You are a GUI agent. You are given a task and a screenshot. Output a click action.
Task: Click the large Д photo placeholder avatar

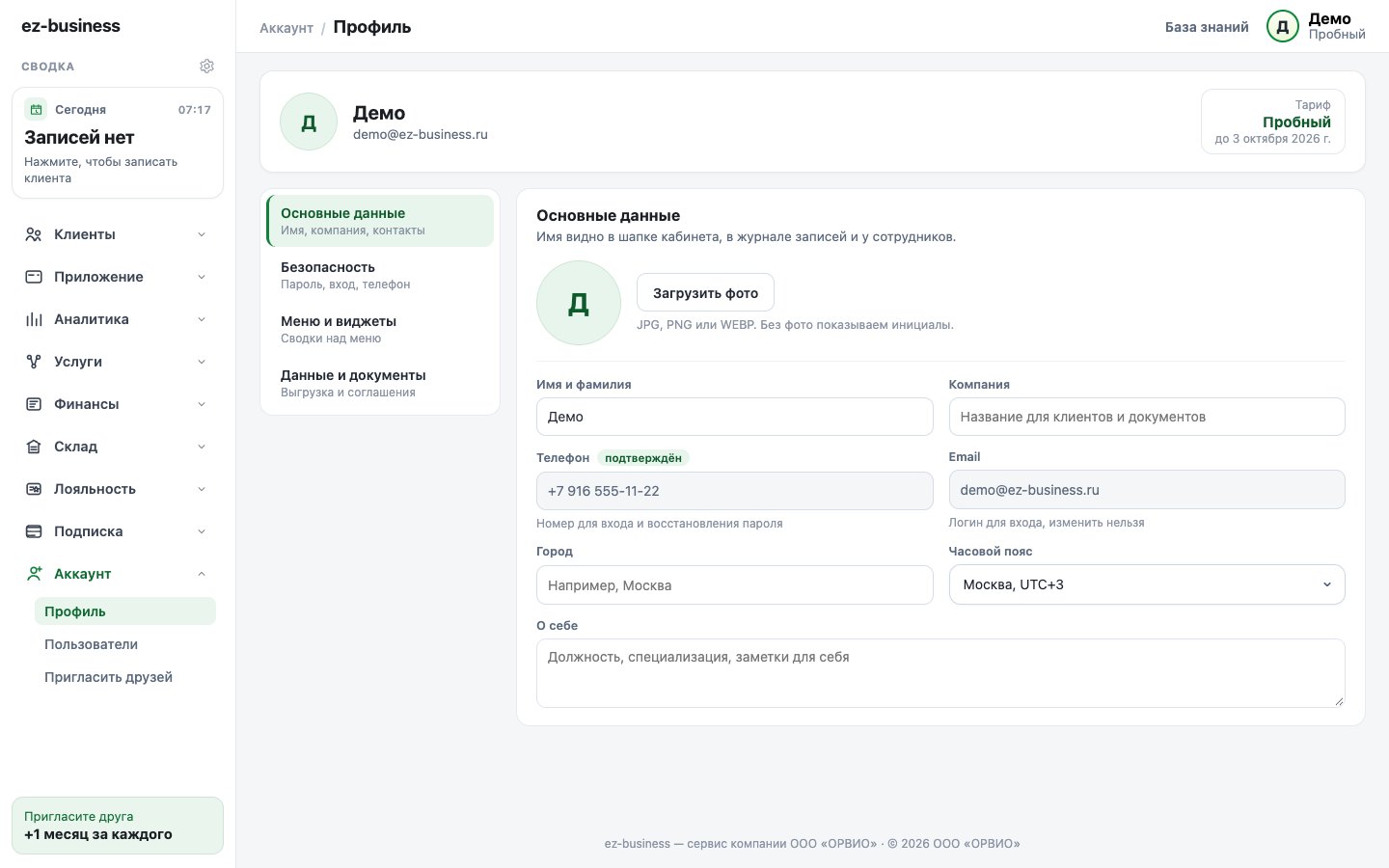(579, 303)
